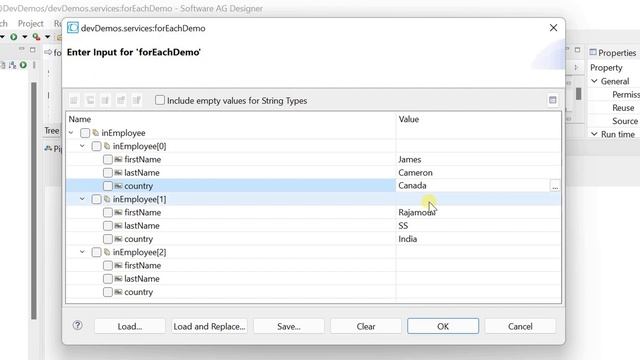This screenshot has height=360, width=640.
Task: Click string icon beside inEmployee[1] country
Action: [118, 239]
